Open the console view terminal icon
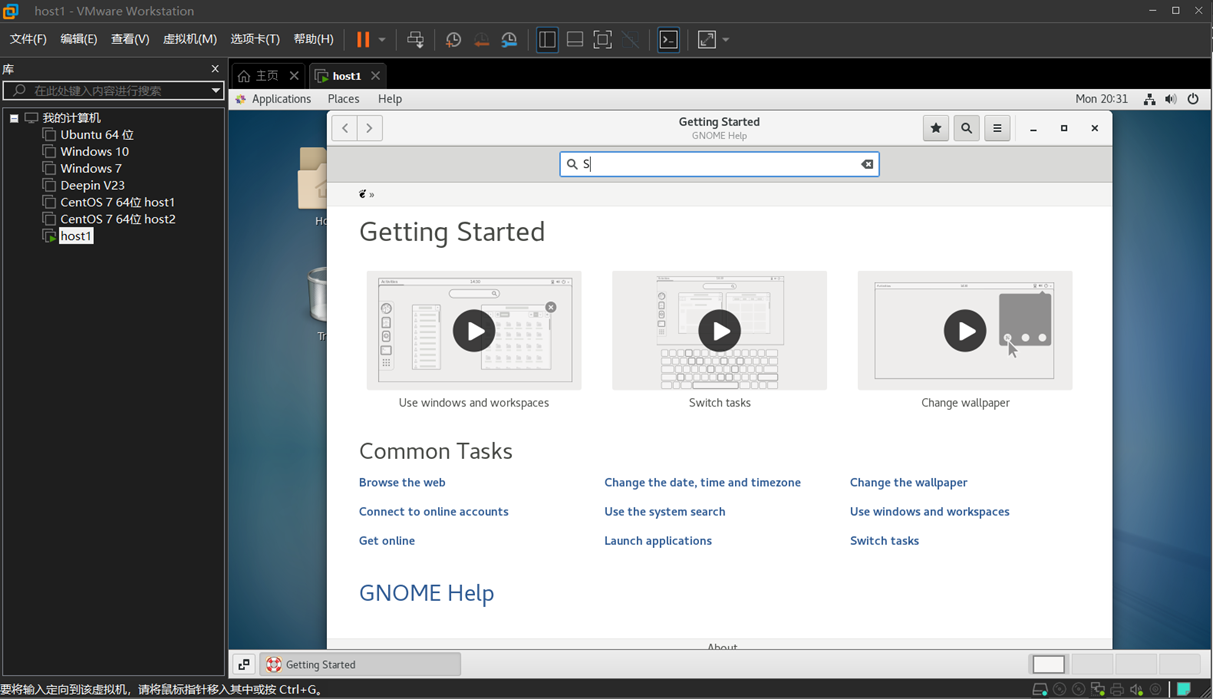Screen dimensions: 1213x699 [x=669, y=40]
